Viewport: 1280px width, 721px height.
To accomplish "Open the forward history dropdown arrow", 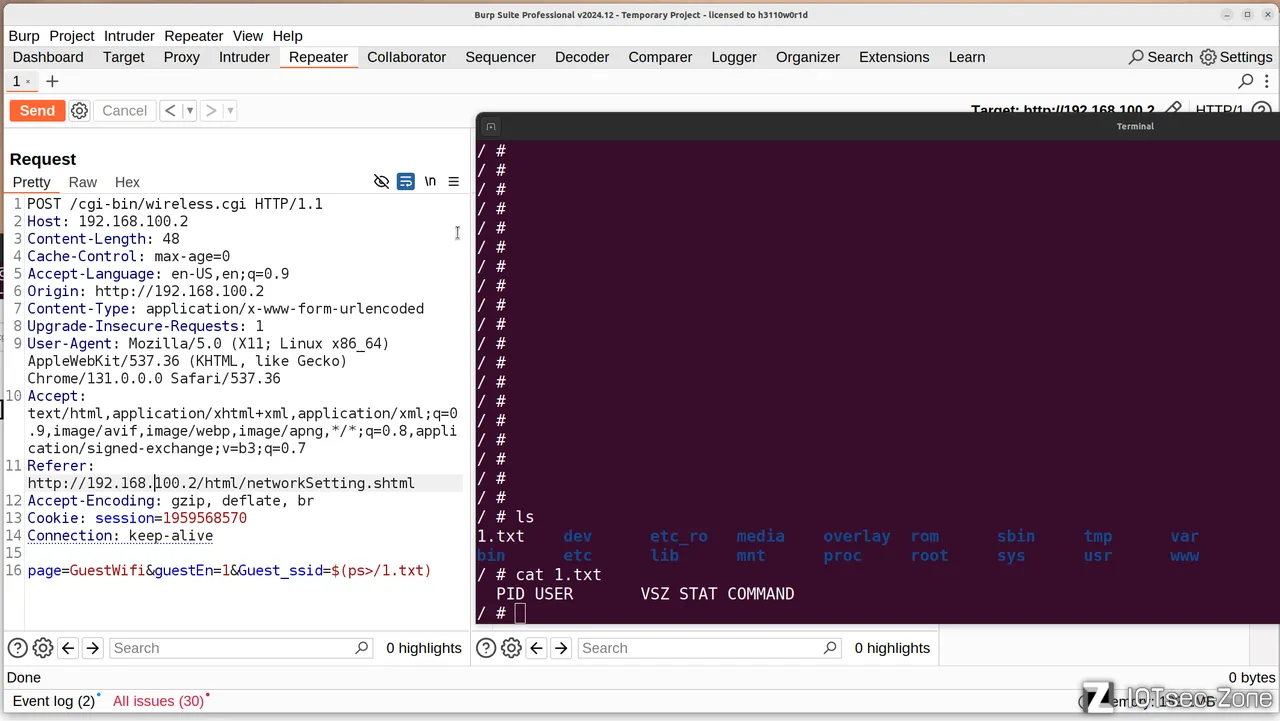I will click(x=230, y=111).
